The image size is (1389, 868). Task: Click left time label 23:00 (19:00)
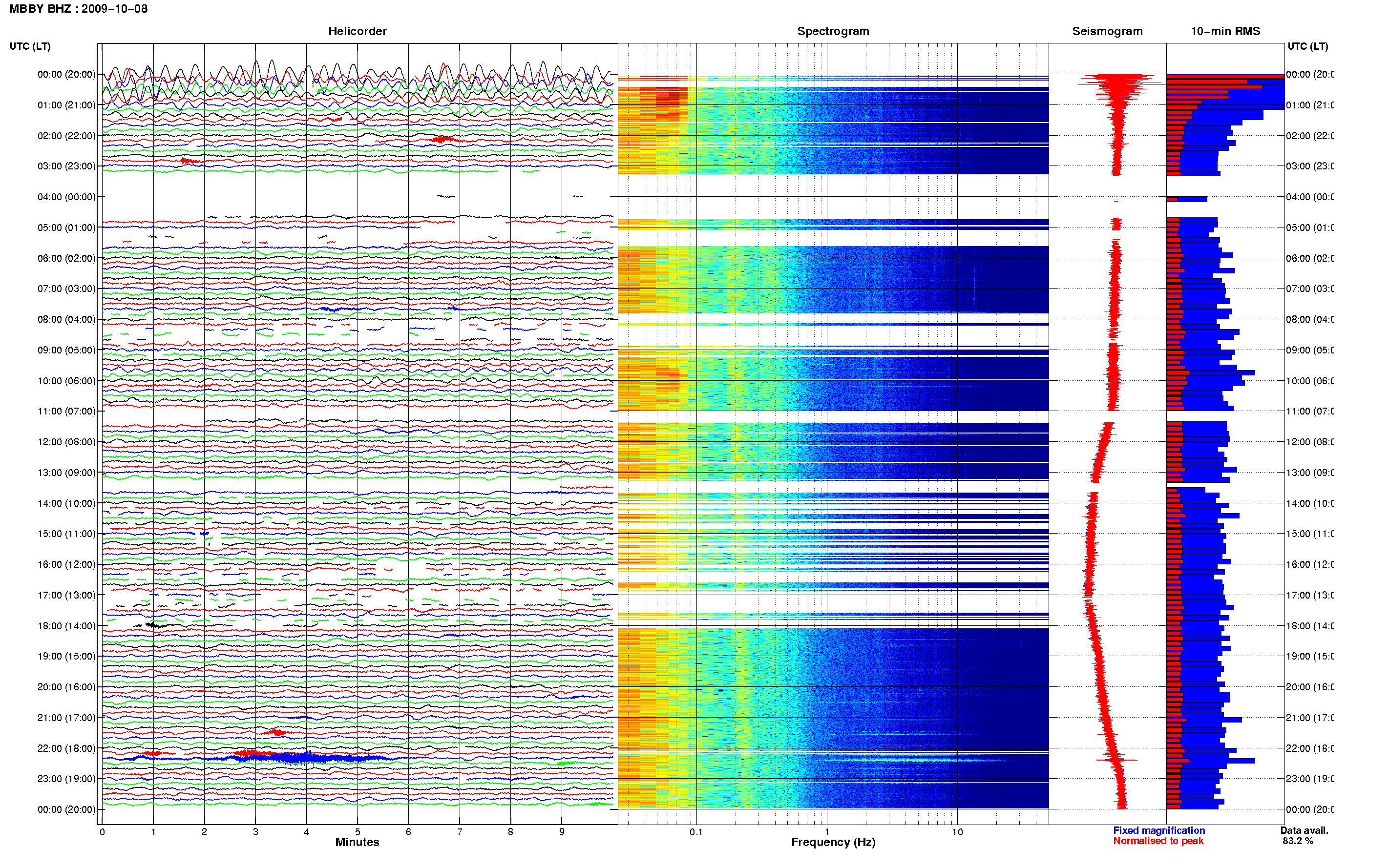pyautogui.click(x=66, y=779)
